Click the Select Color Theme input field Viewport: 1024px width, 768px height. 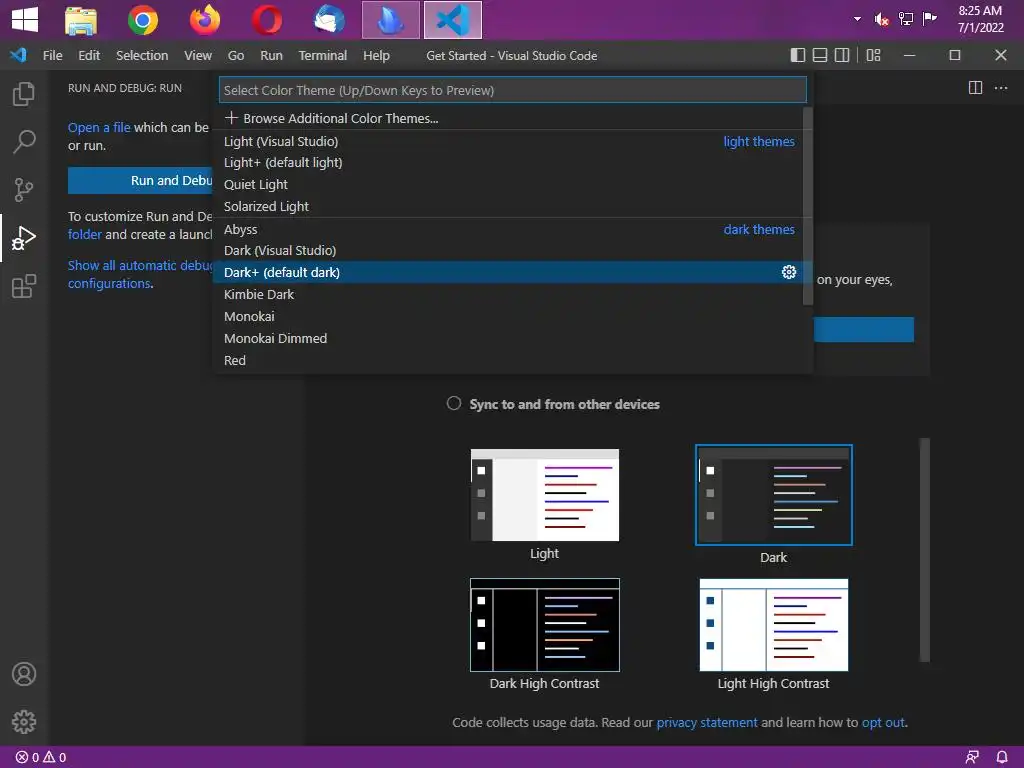513,90
